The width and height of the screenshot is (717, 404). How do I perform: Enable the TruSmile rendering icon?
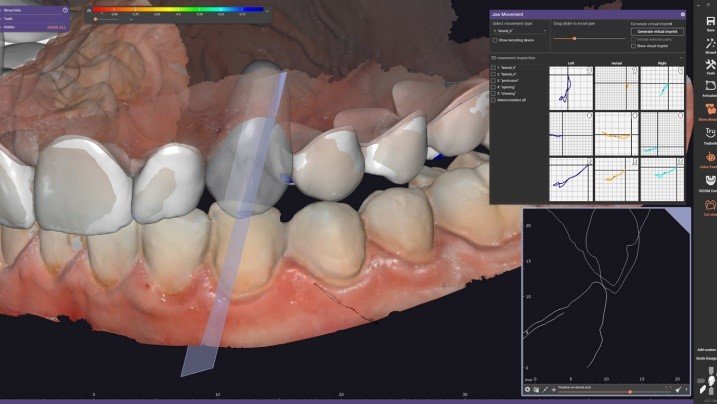tap(709, 133)
